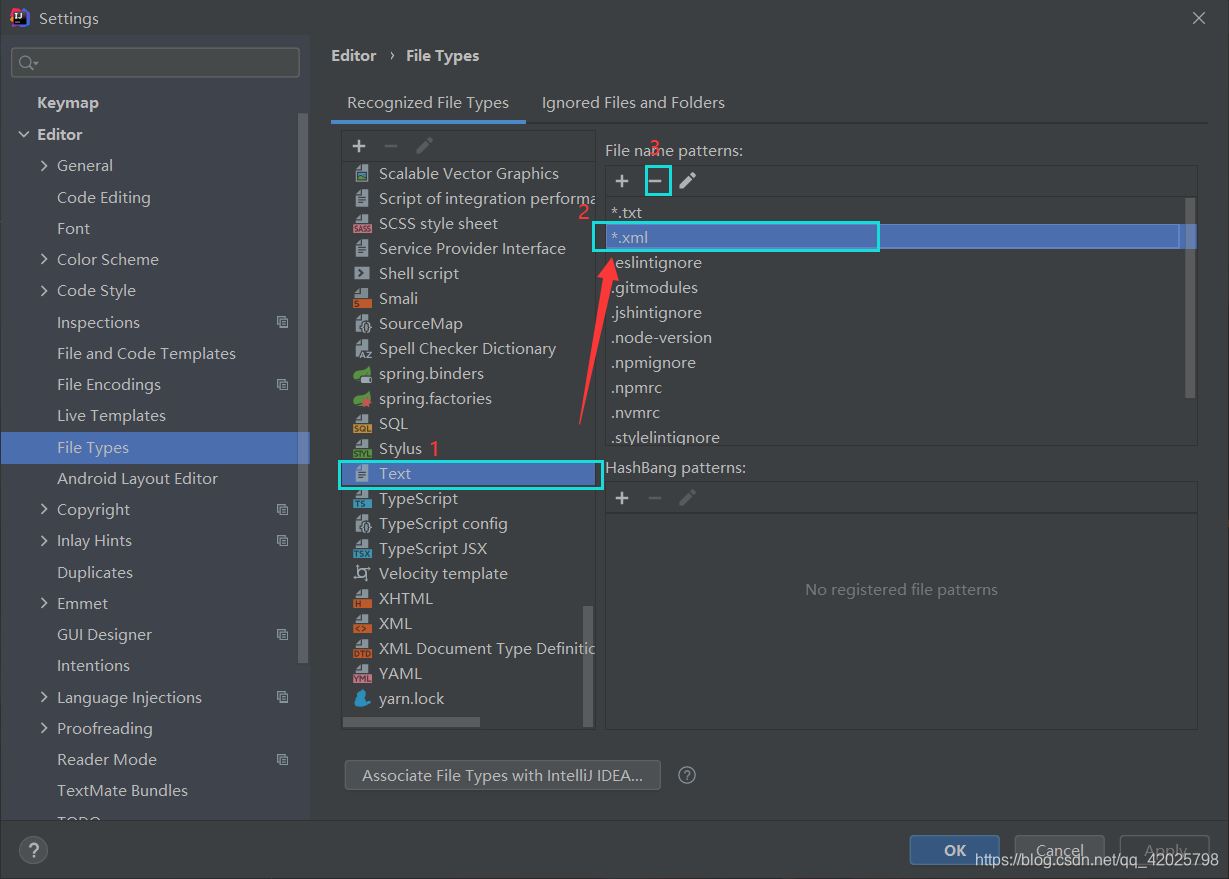Open Settings dialog help button

pos(34,851)
